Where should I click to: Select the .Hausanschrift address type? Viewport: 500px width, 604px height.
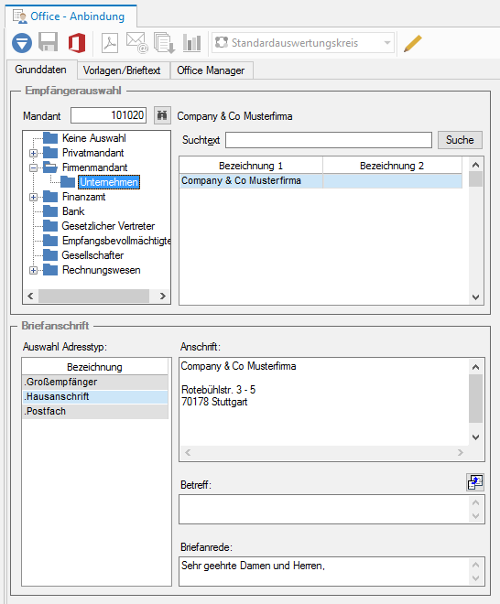pyautogui.click(x=95, y=397)
